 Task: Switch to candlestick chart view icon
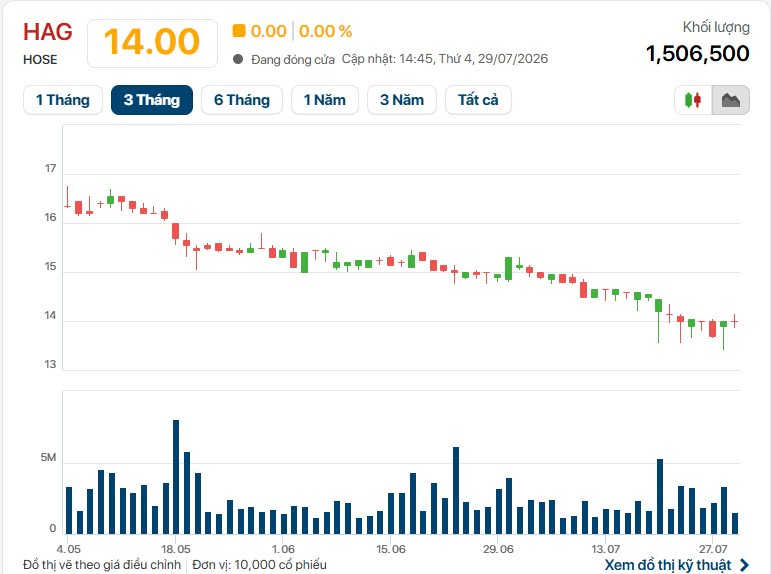(693, 100)
